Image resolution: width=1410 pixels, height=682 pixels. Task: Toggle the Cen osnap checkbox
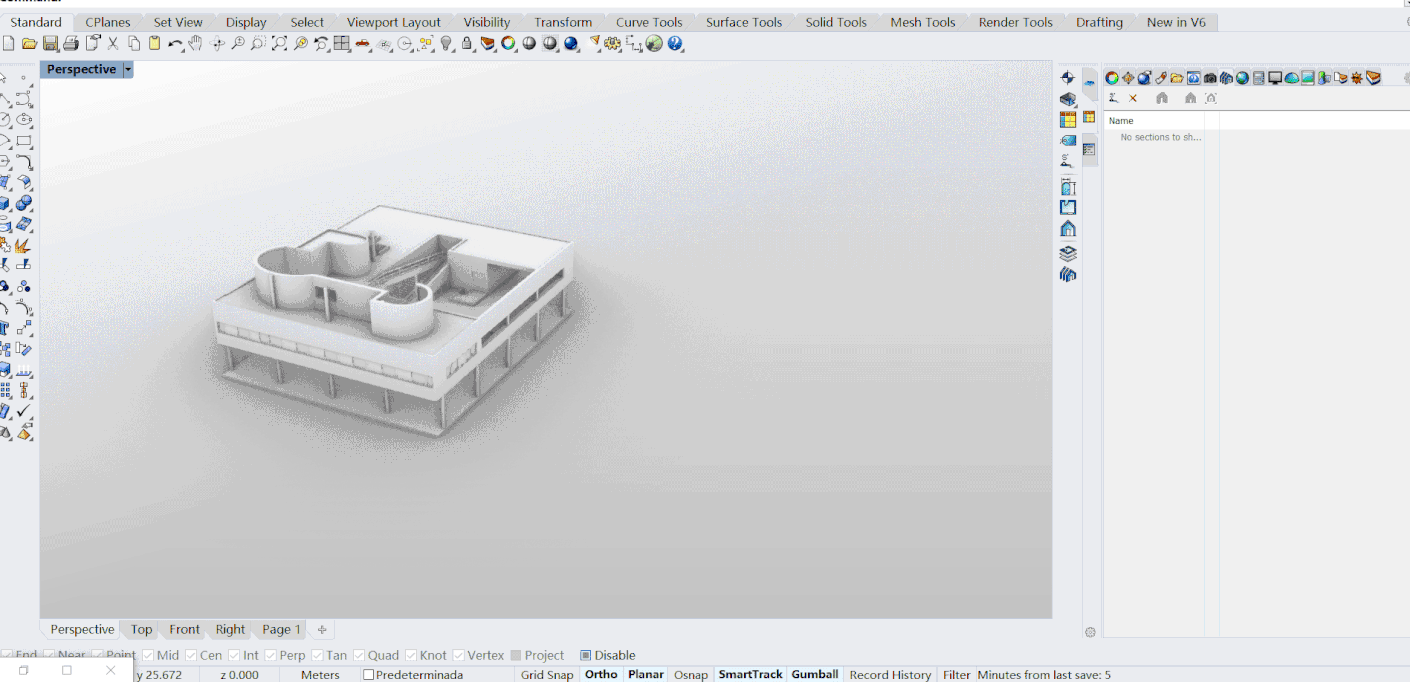pyautogui.click(x=191, y=655)
